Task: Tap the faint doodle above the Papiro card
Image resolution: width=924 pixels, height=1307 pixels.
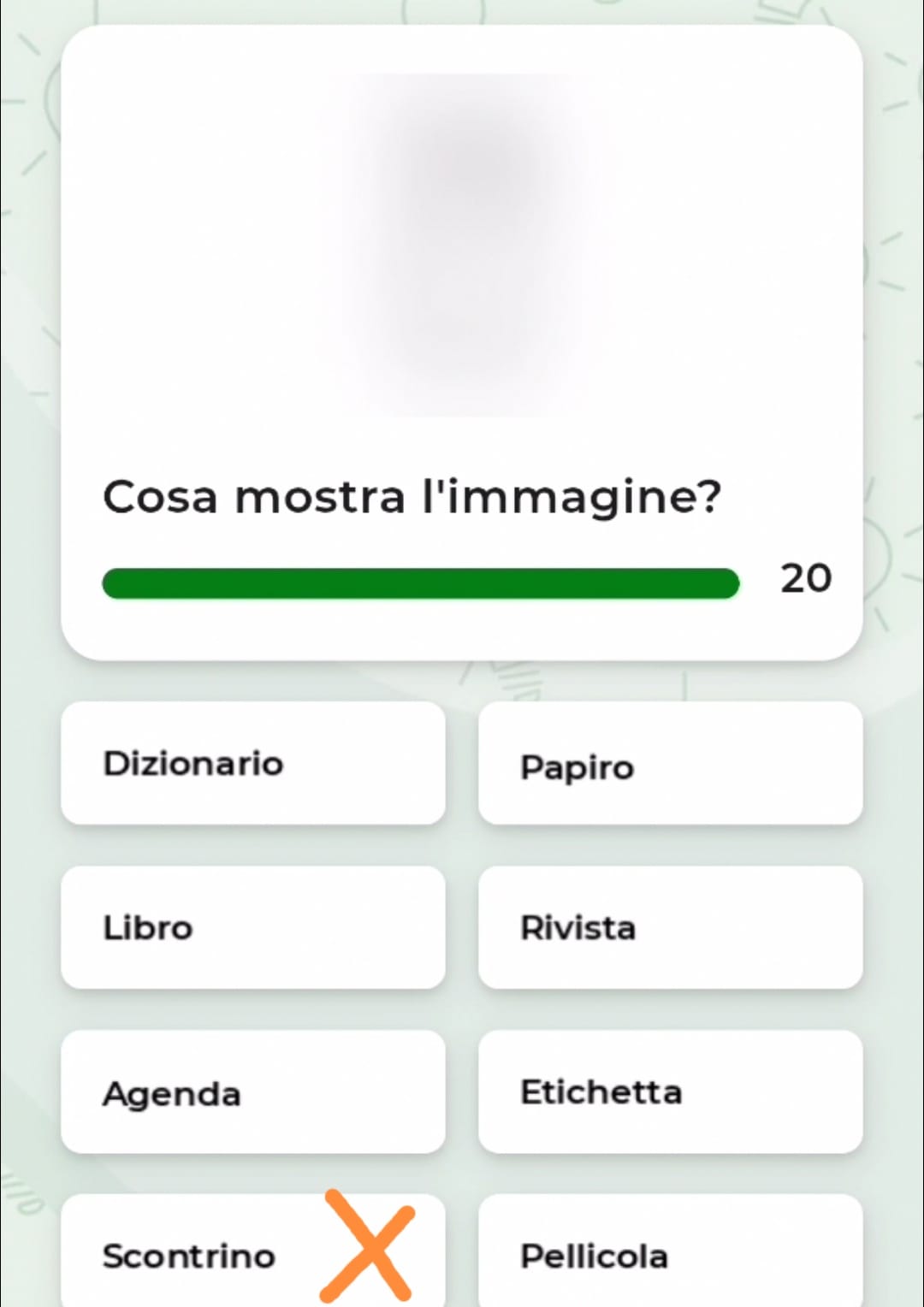Action: (x=513, y=680)
